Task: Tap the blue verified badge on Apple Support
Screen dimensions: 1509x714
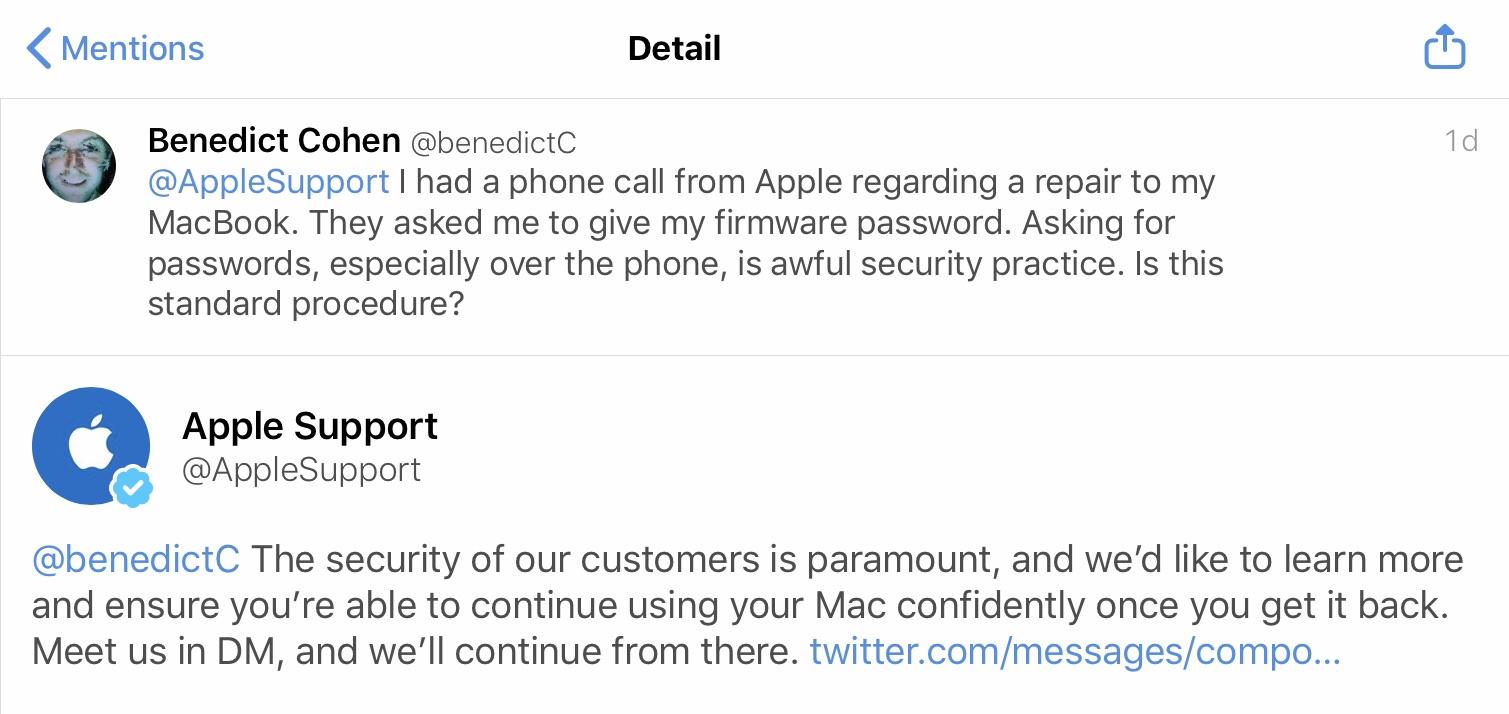Action: click(x=131, y=488)
